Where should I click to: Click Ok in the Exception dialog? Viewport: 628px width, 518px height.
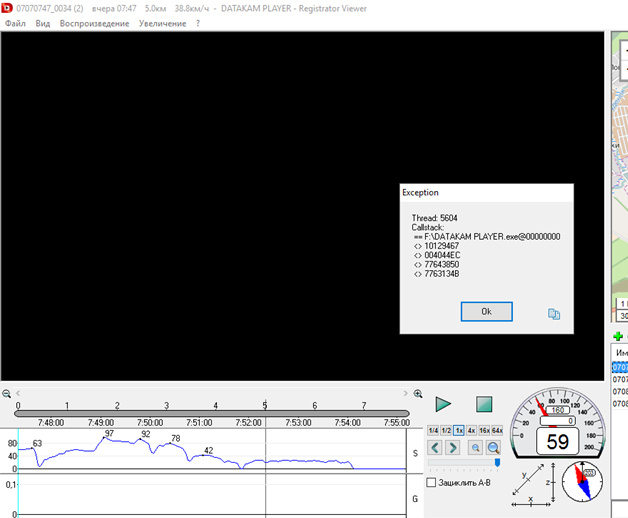pos(486,312)
